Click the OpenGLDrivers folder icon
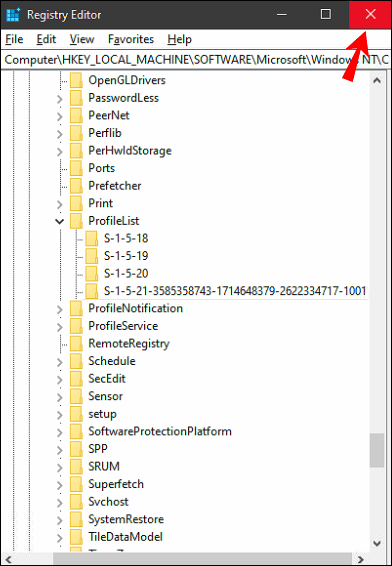 click(x=76, y=80)
